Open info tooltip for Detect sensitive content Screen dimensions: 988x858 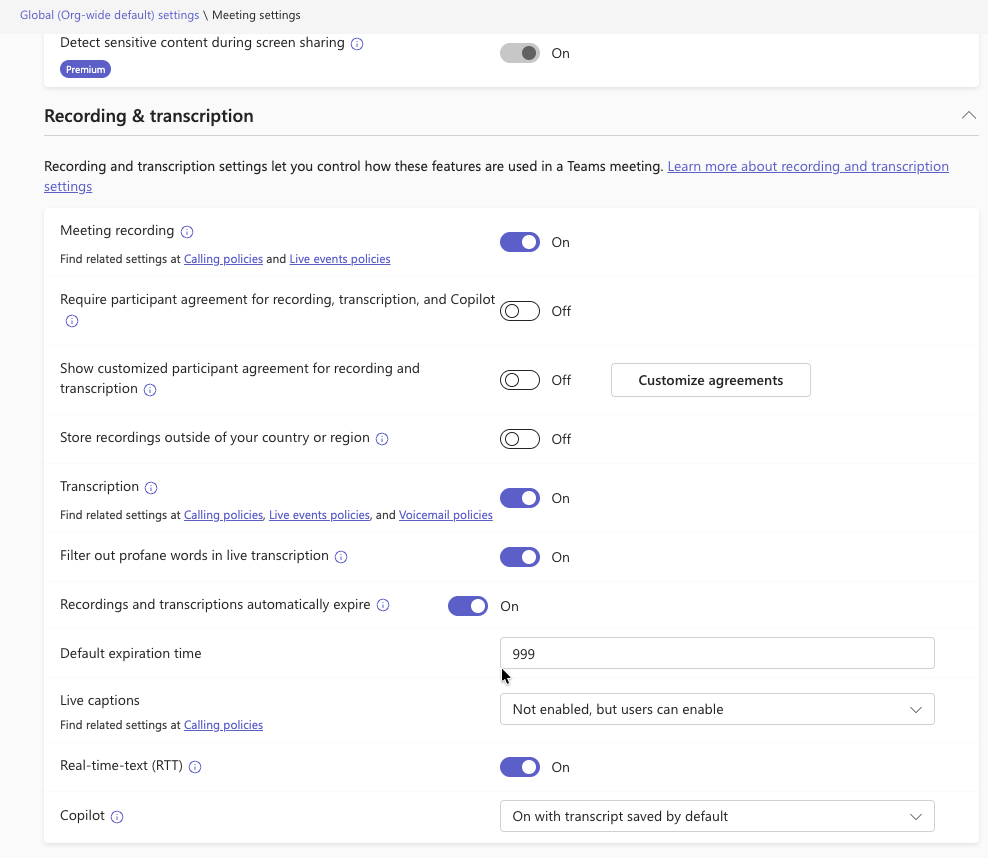click(x=357, y=43)
